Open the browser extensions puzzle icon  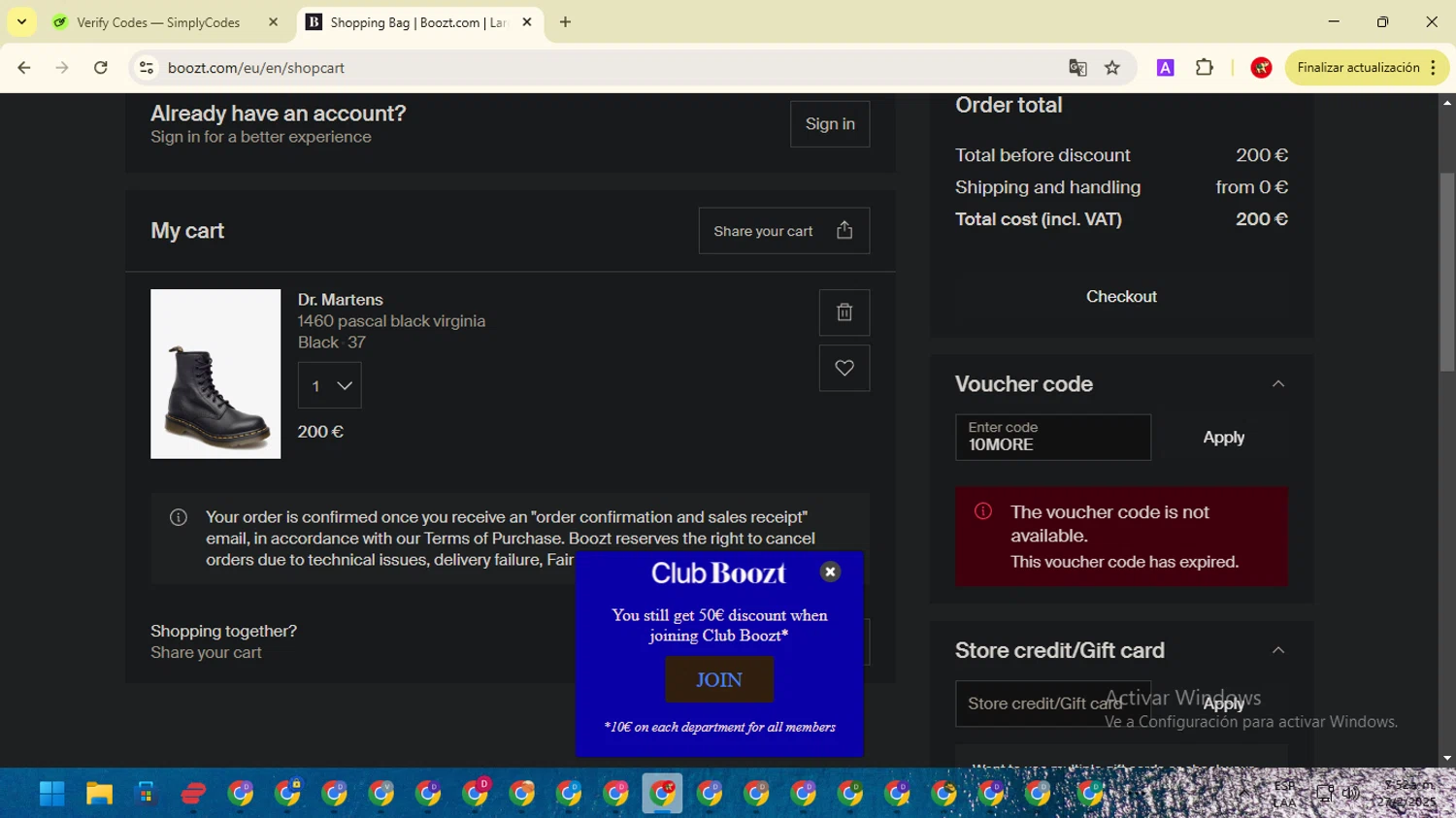click(1205, 68)
